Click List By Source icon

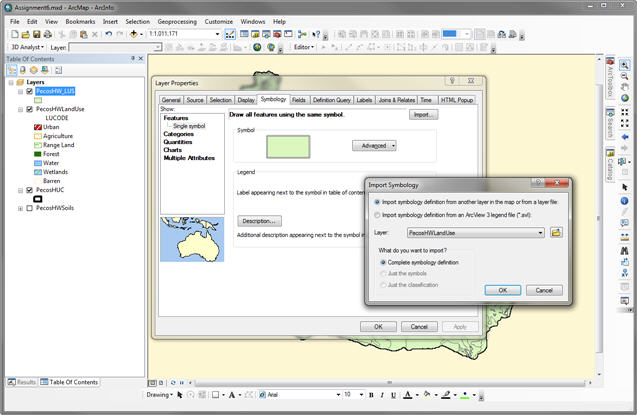click(x=23, y=70)
